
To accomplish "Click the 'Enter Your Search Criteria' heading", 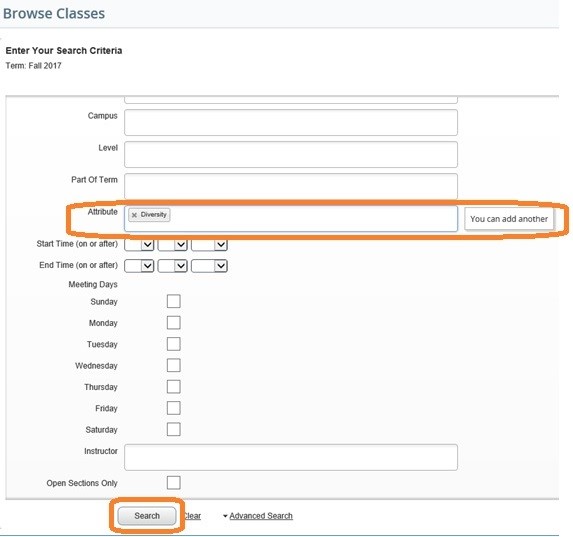I will pos(64,50).
